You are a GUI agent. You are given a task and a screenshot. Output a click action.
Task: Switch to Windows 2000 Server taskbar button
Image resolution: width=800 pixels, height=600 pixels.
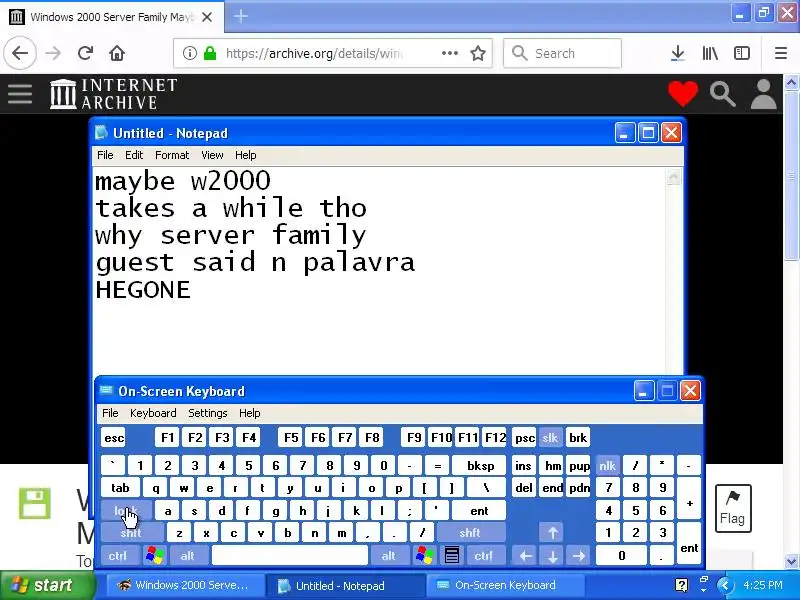click(185, 585)
